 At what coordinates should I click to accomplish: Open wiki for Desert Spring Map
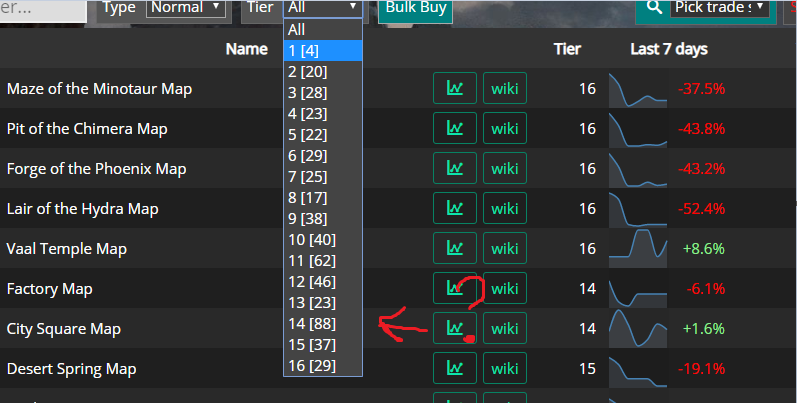click(505, 368)
